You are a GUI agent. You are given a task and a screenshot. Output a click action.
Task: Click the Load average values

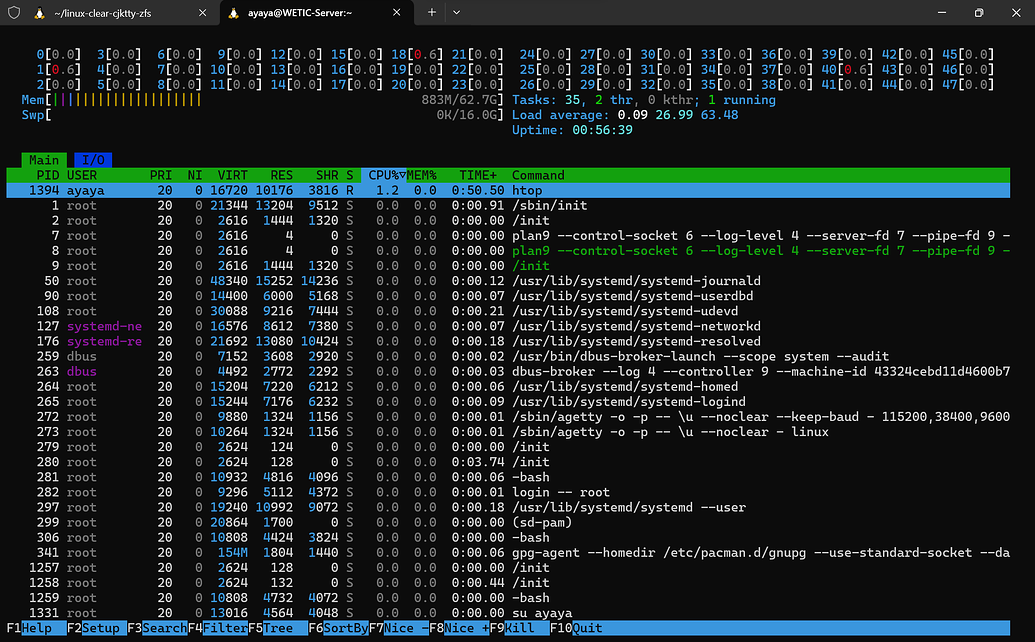(678, 115)
